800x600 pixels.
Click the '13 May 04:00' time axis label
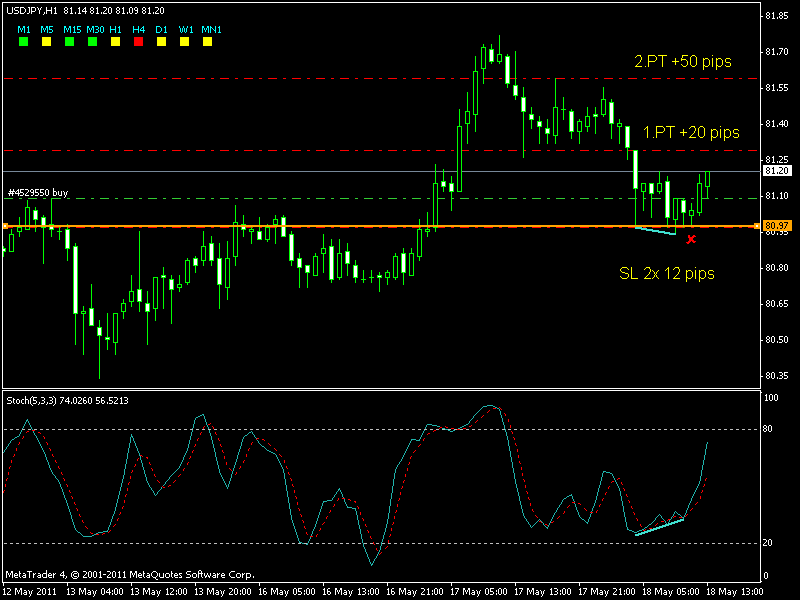tap(95, 592)
